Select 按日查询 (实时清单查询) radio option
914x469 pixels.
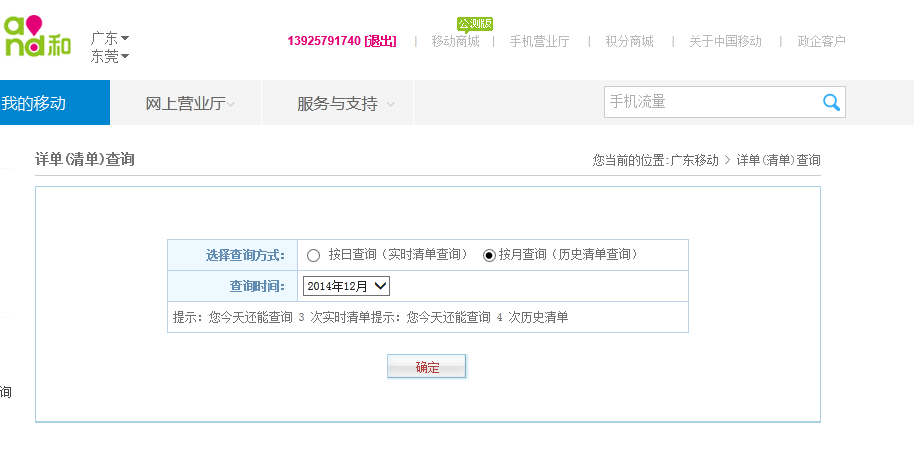coord(314,255)
